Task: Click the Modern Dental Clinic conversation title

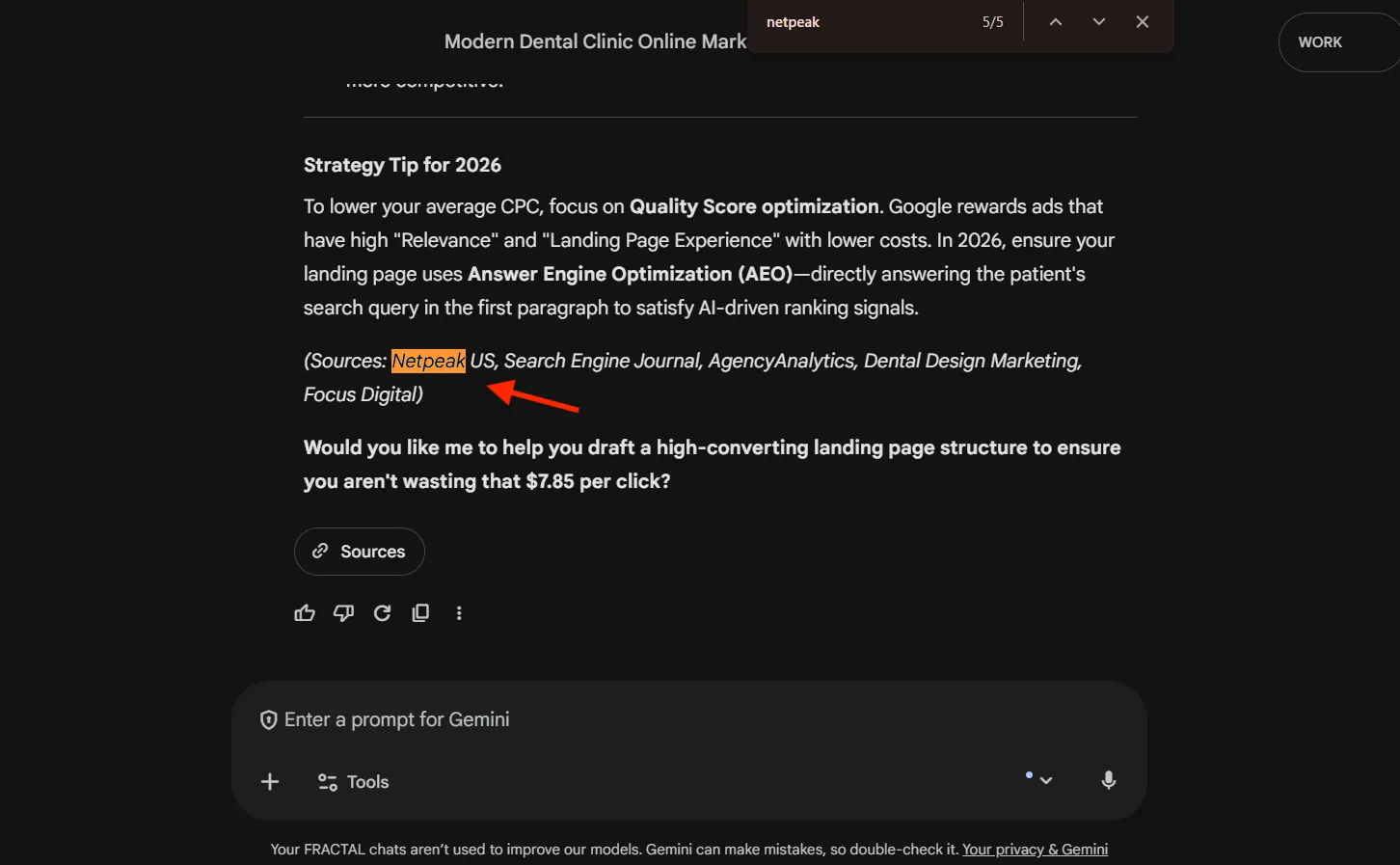Action: [595, 41]
